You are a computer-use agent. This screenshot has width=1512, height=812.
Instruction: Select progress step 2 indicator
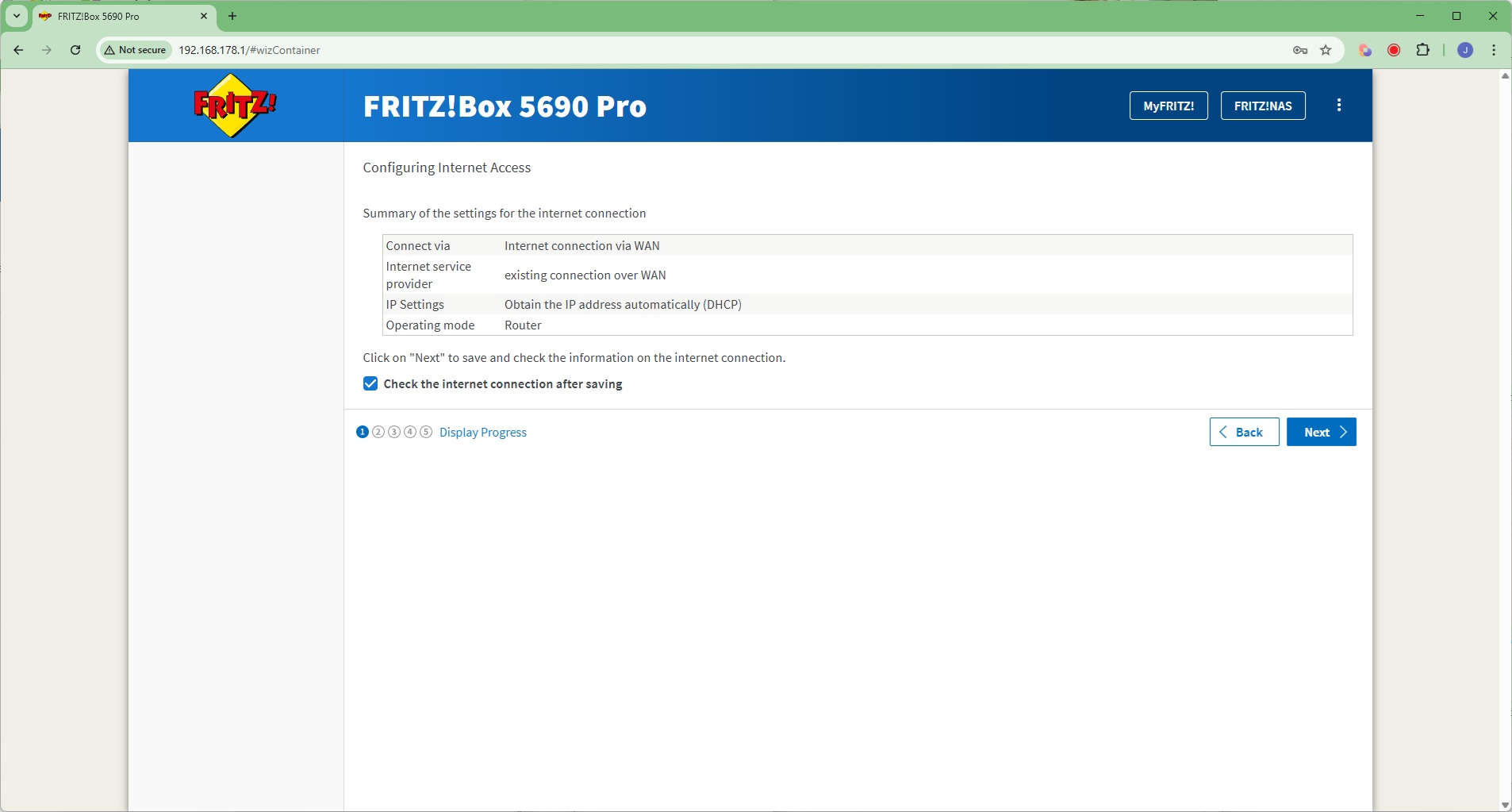click(x=378, y=432)
